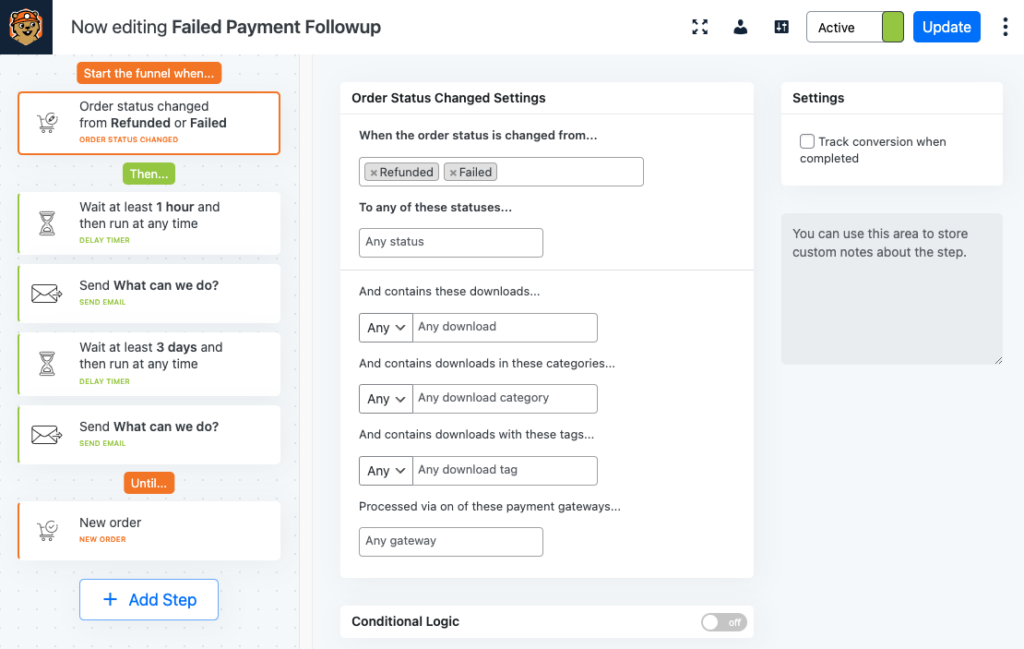Toggle the funnel Active status switch
Image resolution: width=1024 pixels, height=649 pixels.
(855, 27)
